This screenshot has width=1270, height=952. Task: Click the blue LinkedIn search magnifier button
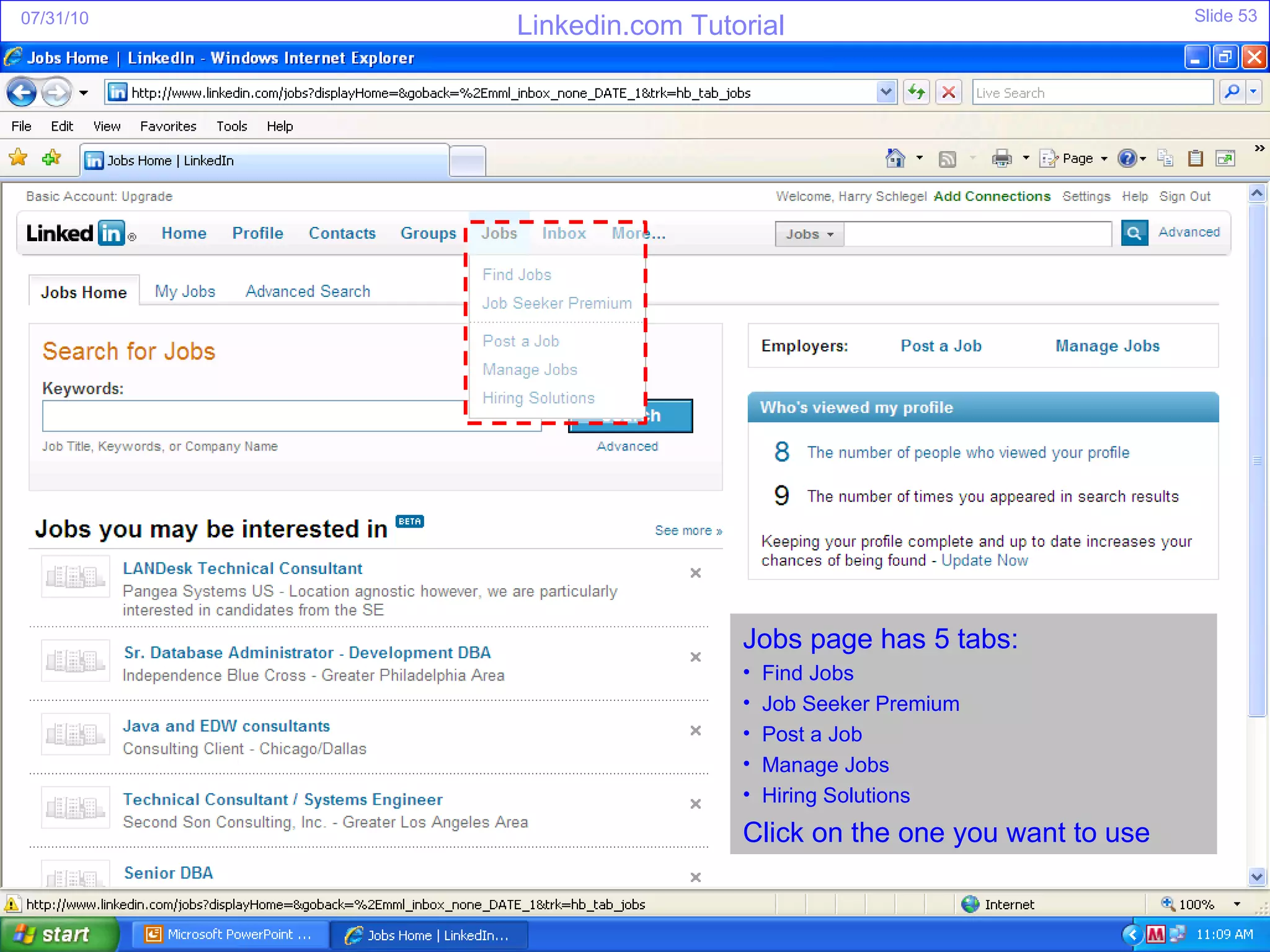pyautogui.click(x=1134, y=233)
